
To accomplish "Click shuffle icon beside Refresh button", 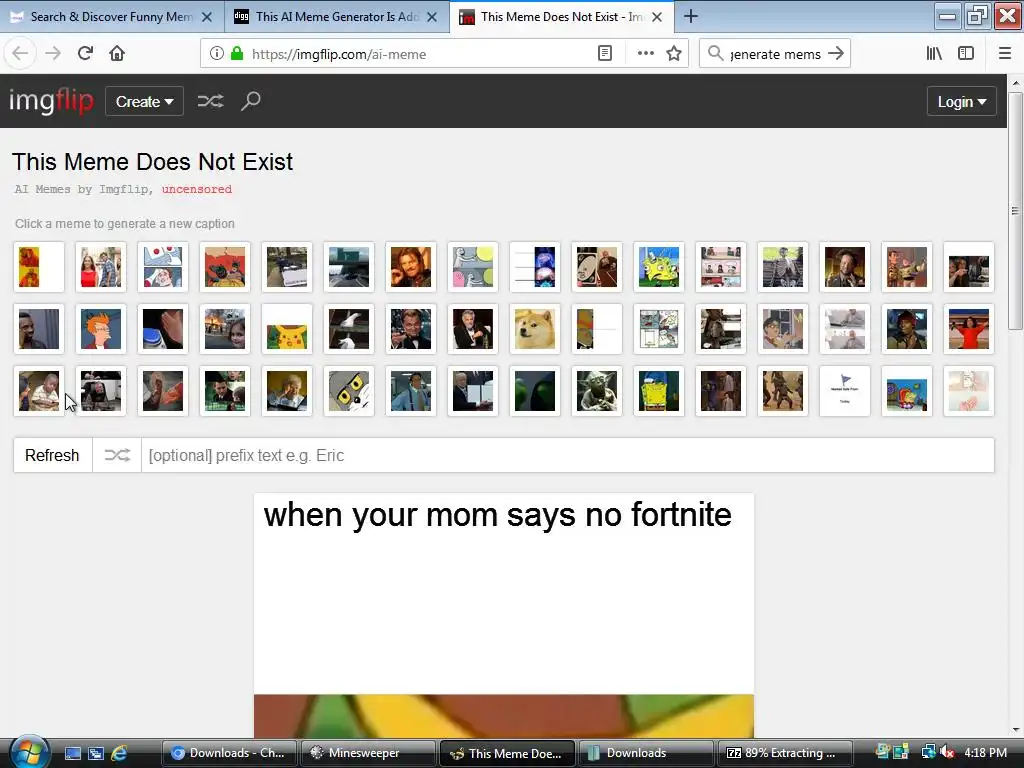I will click(117, 455).
